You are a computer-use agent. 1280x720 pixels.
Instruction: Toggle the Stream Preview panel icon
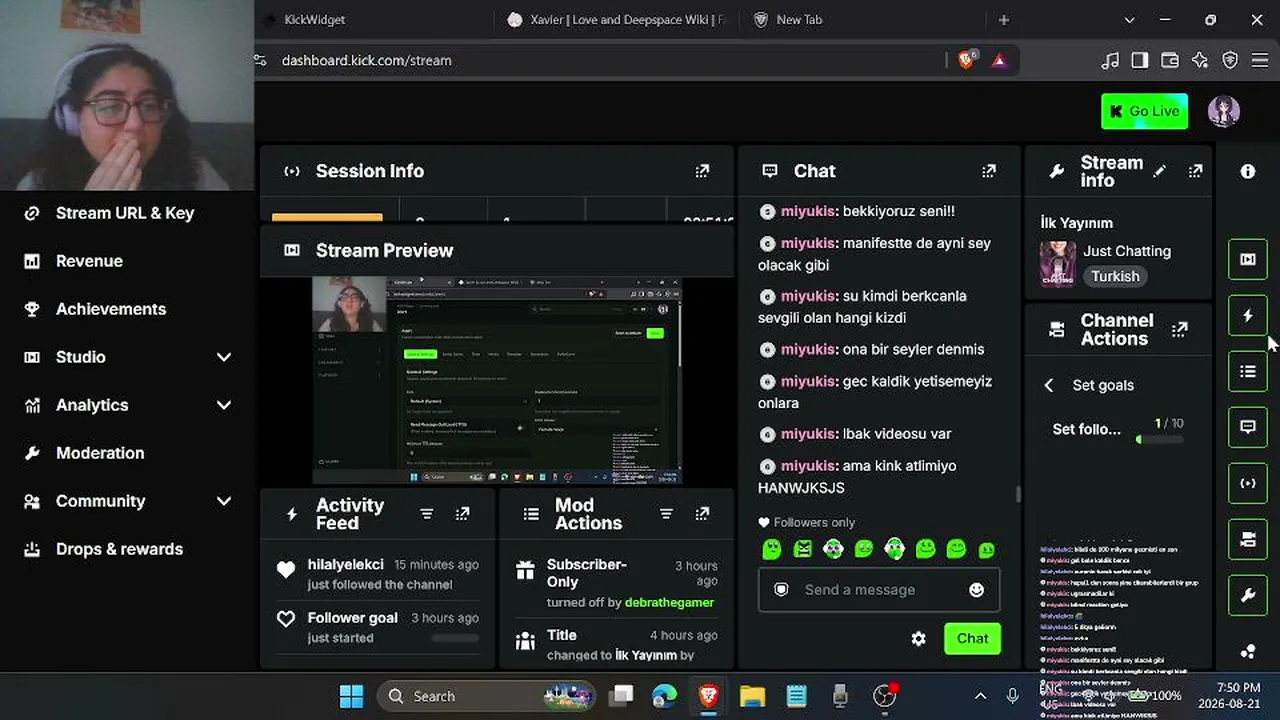[x=1248, y=259]
